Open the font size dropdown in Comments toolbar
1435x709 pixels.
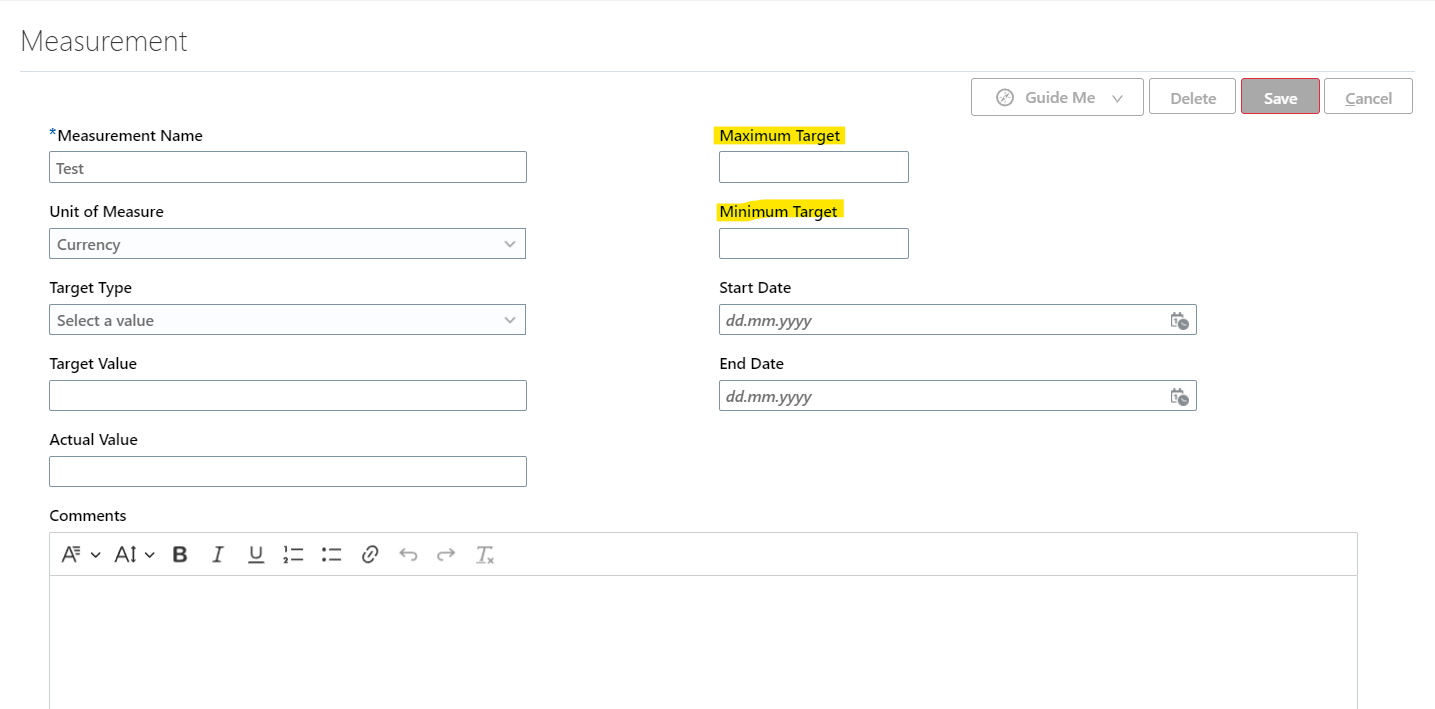tap(134, 554)
